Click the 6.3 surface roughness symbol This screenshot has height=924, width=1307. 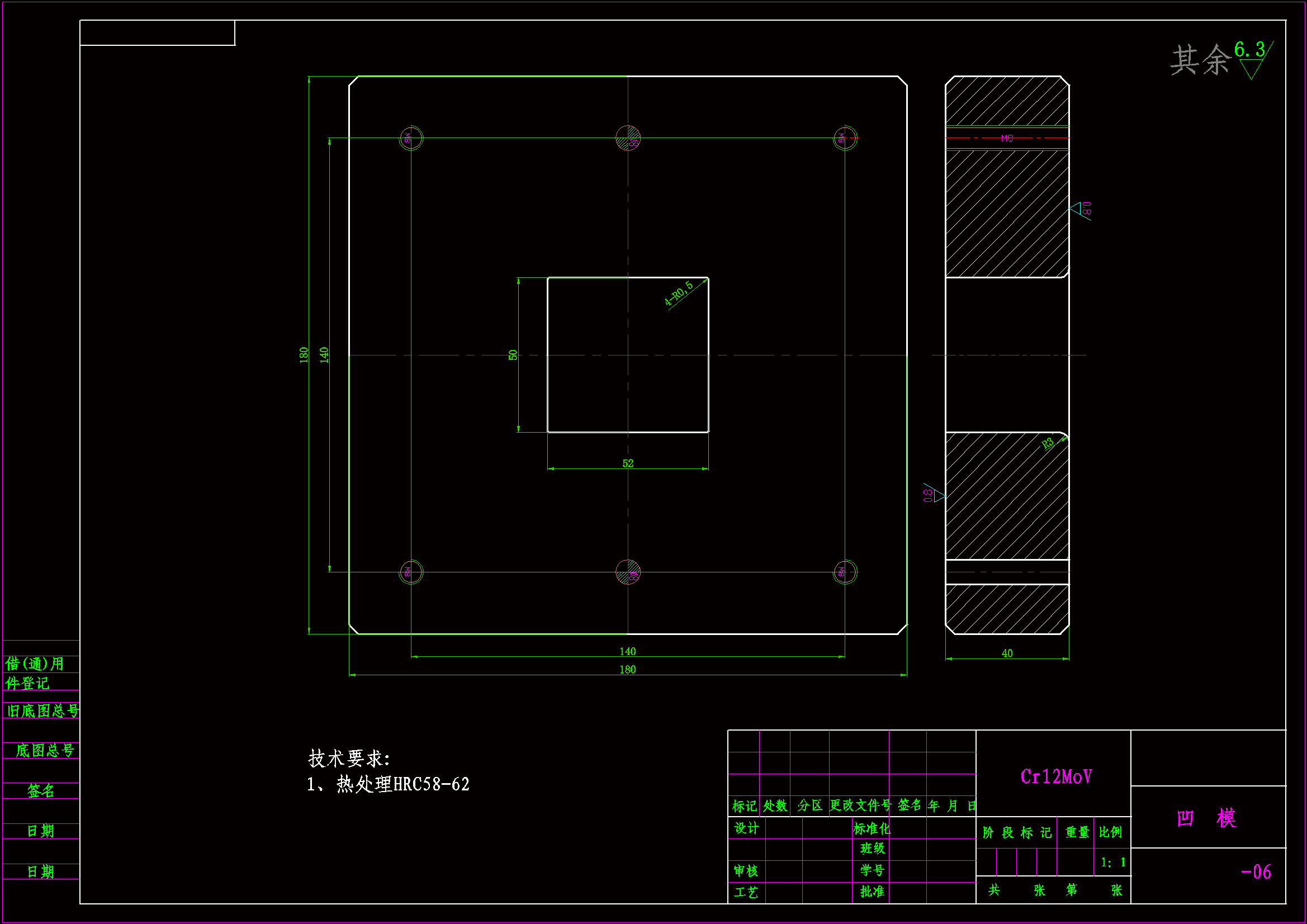1252,59
